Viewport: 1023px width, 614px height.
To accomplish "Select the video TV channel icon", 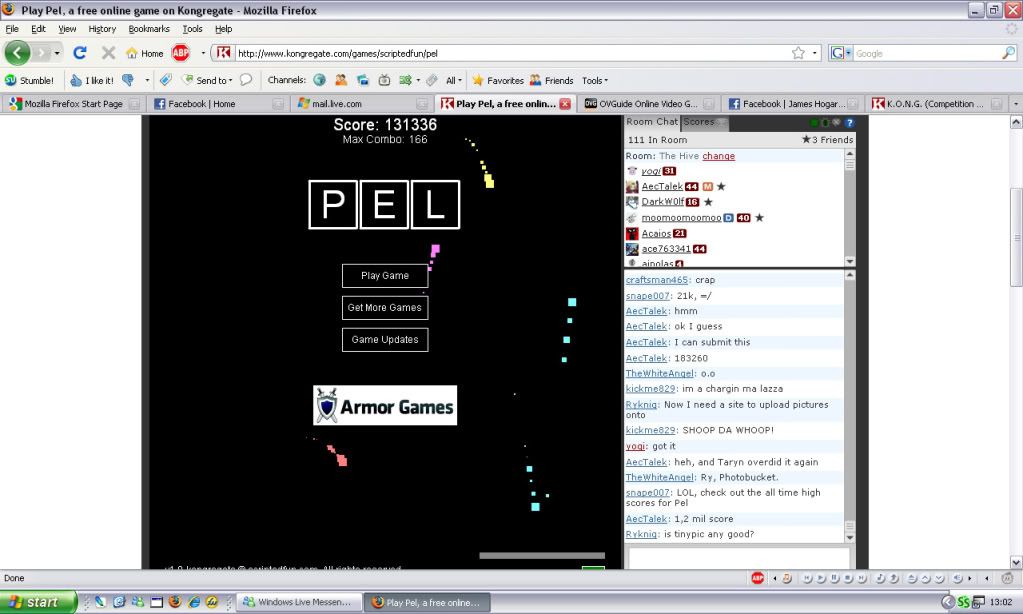I will click(384, 80).
